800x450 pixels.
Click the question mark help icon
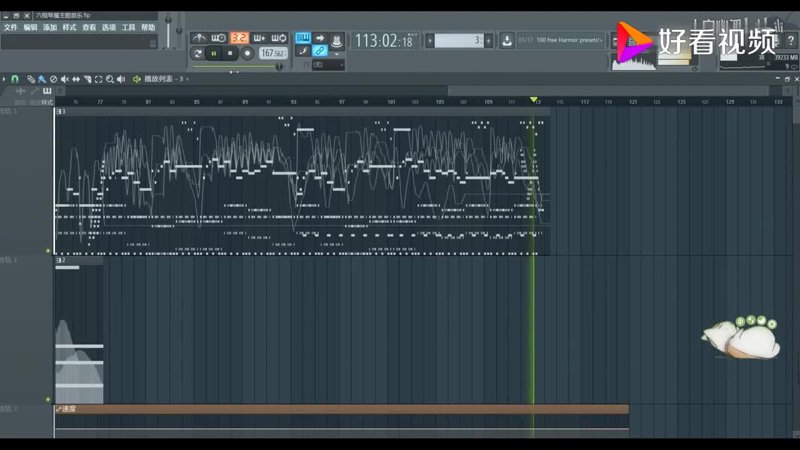tap(790, 40)
